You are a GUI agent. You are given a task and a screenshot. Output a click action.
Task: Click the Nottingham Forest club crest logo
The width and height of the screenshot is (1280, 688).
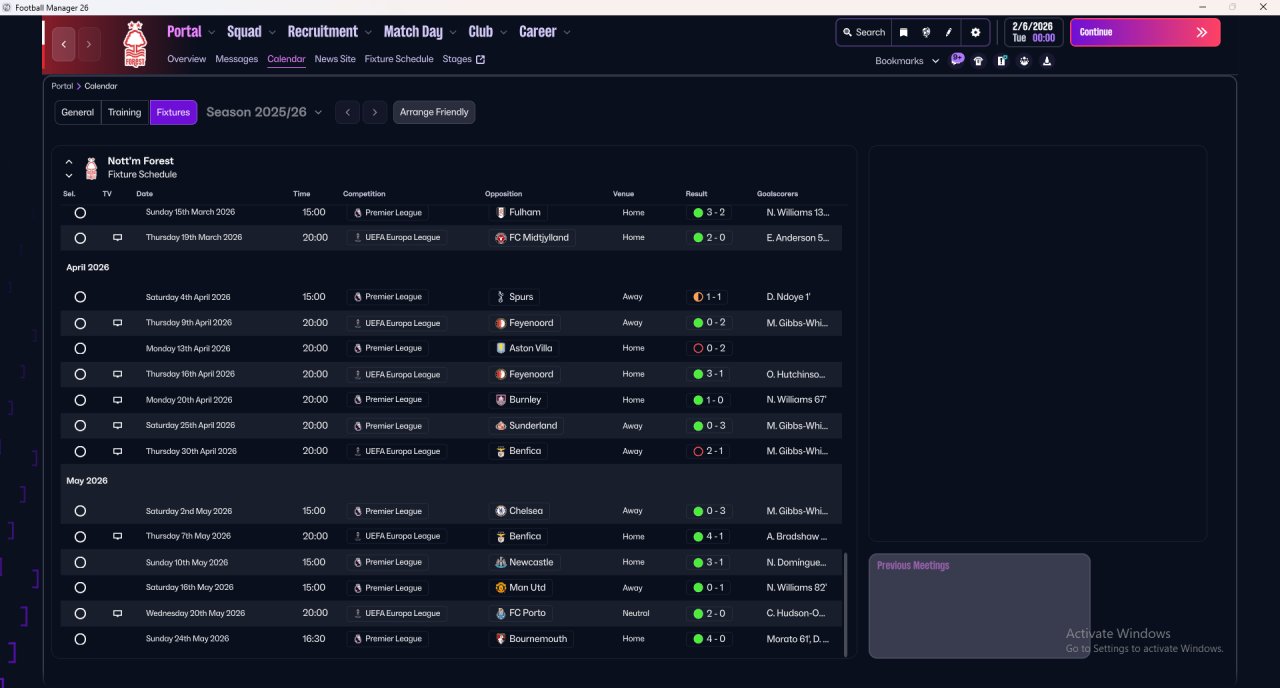(x=134, y=45)
